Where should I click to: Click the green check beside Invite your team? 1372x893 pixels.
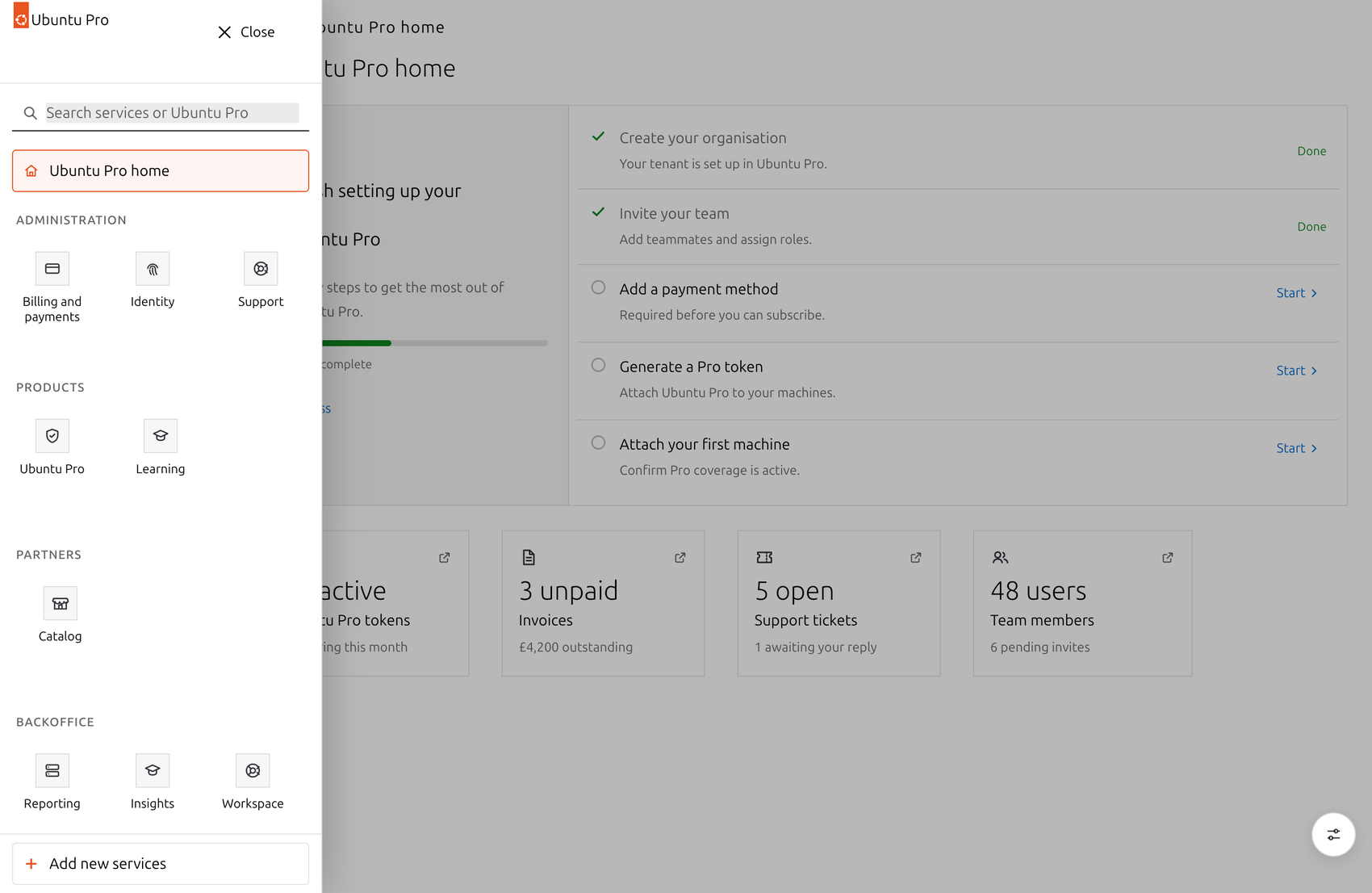(598, 212)
